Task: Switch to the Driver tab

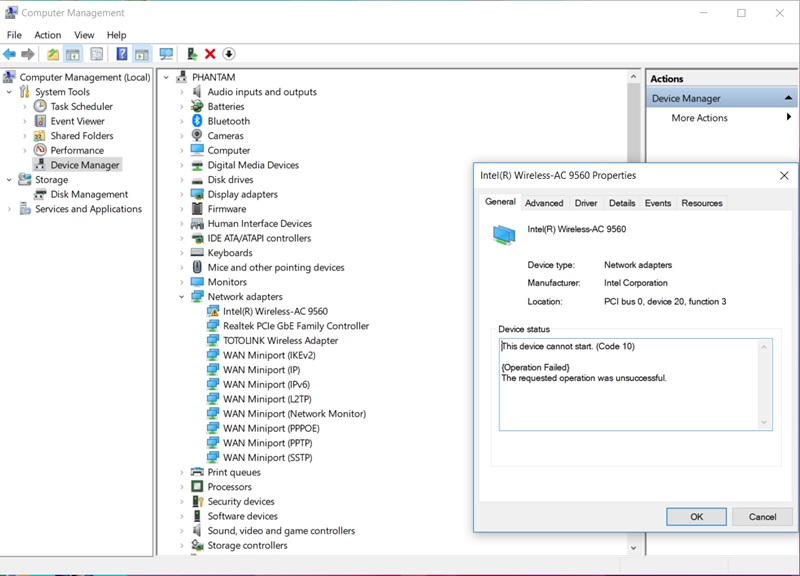Action: (586, 203)
